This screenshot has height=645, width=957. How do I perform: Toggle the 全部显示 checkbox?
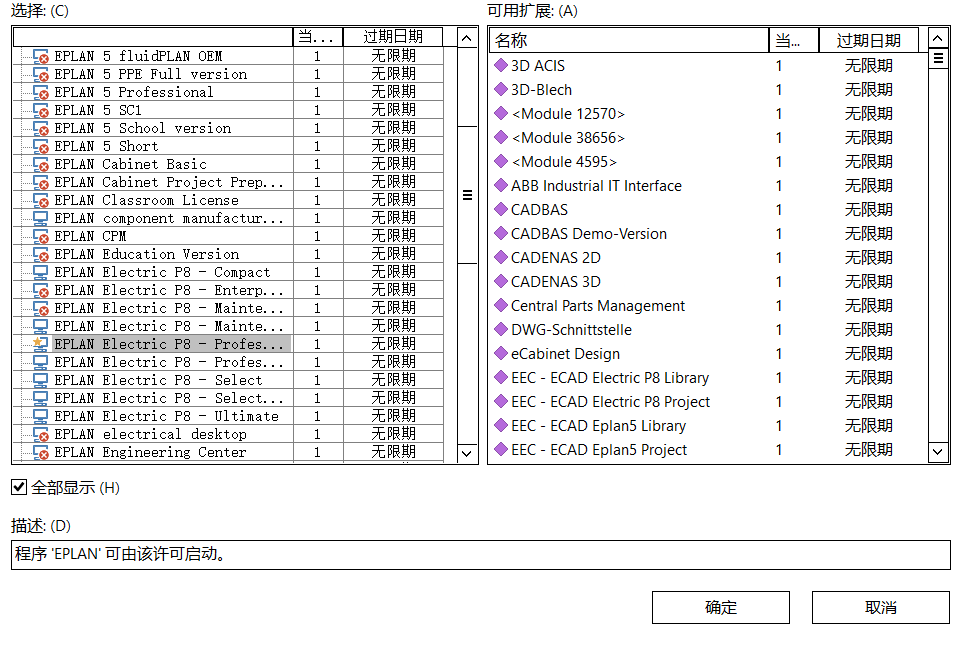point(19,487)
